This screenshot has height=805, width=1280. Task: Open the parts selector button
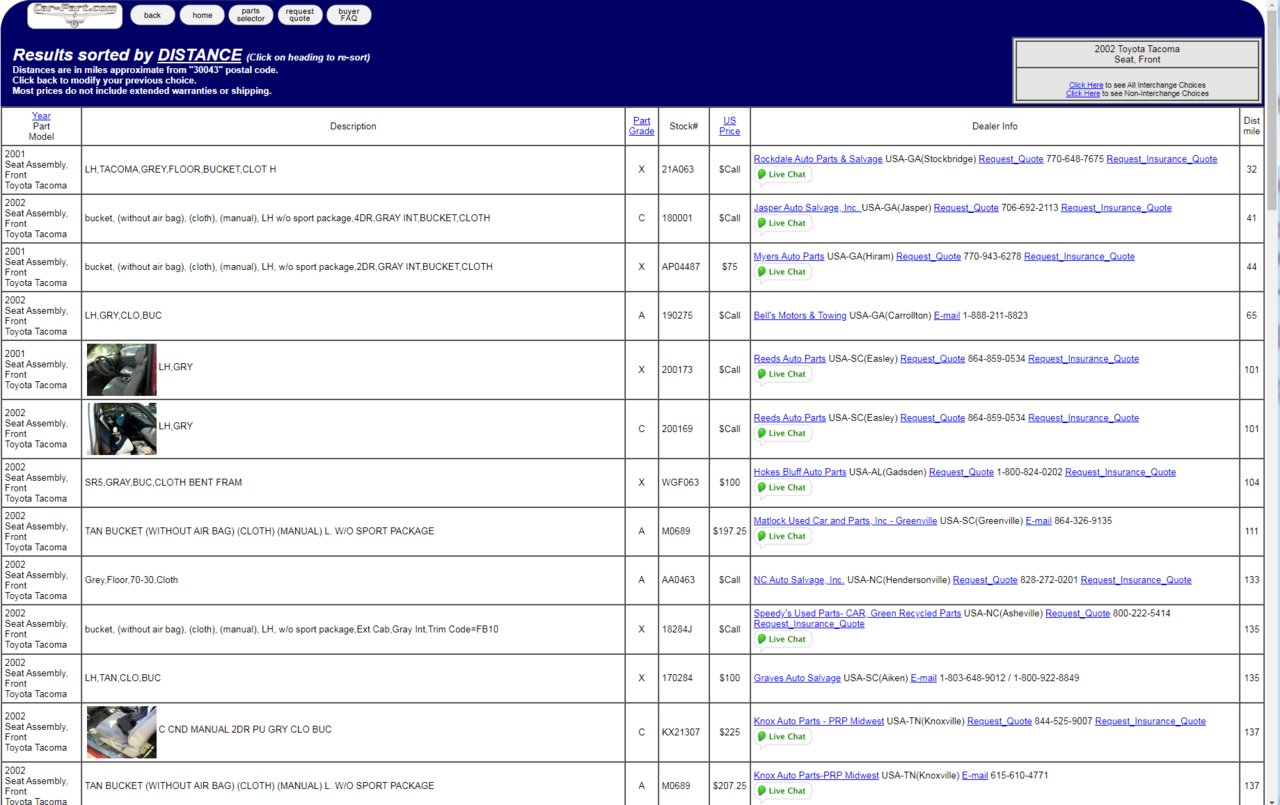point(250,15)
